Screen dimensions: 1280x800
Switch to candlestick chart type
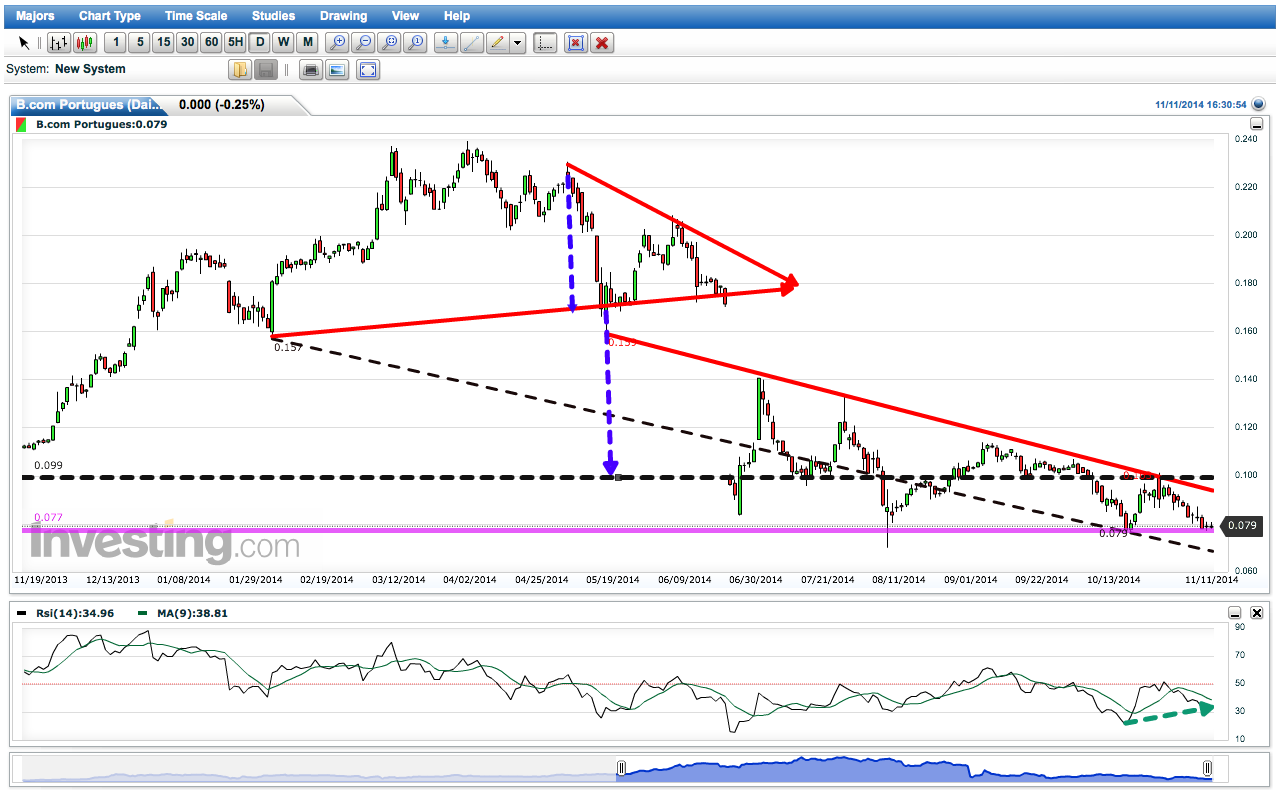click(x=84, y=43)
